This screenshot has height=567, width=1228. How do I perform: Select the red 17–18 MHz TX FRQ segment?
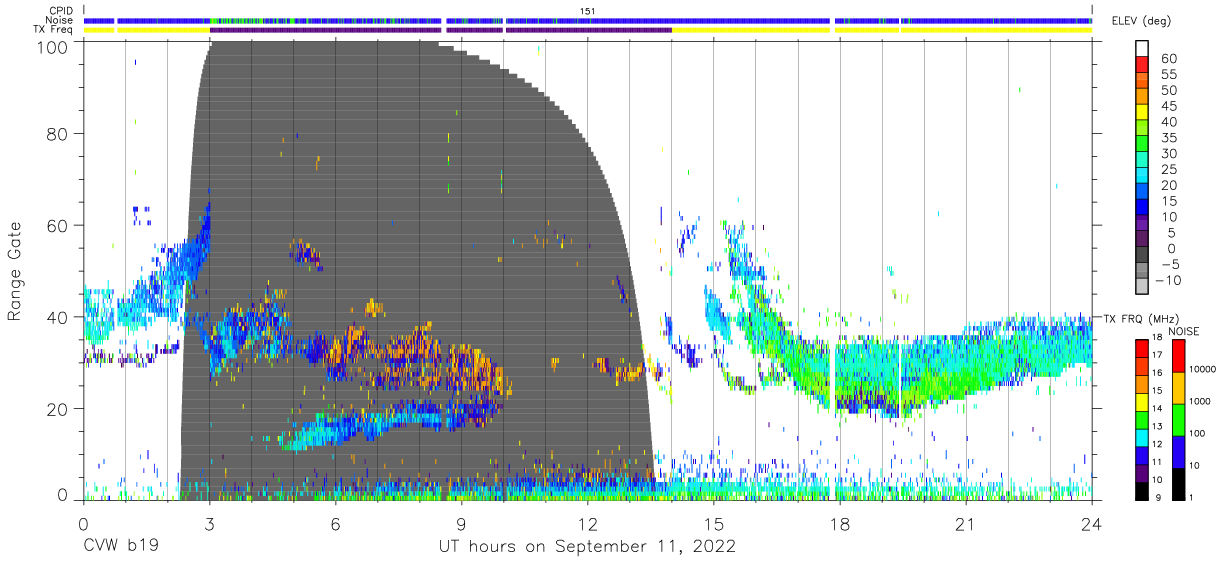(x=1142, y=347)
